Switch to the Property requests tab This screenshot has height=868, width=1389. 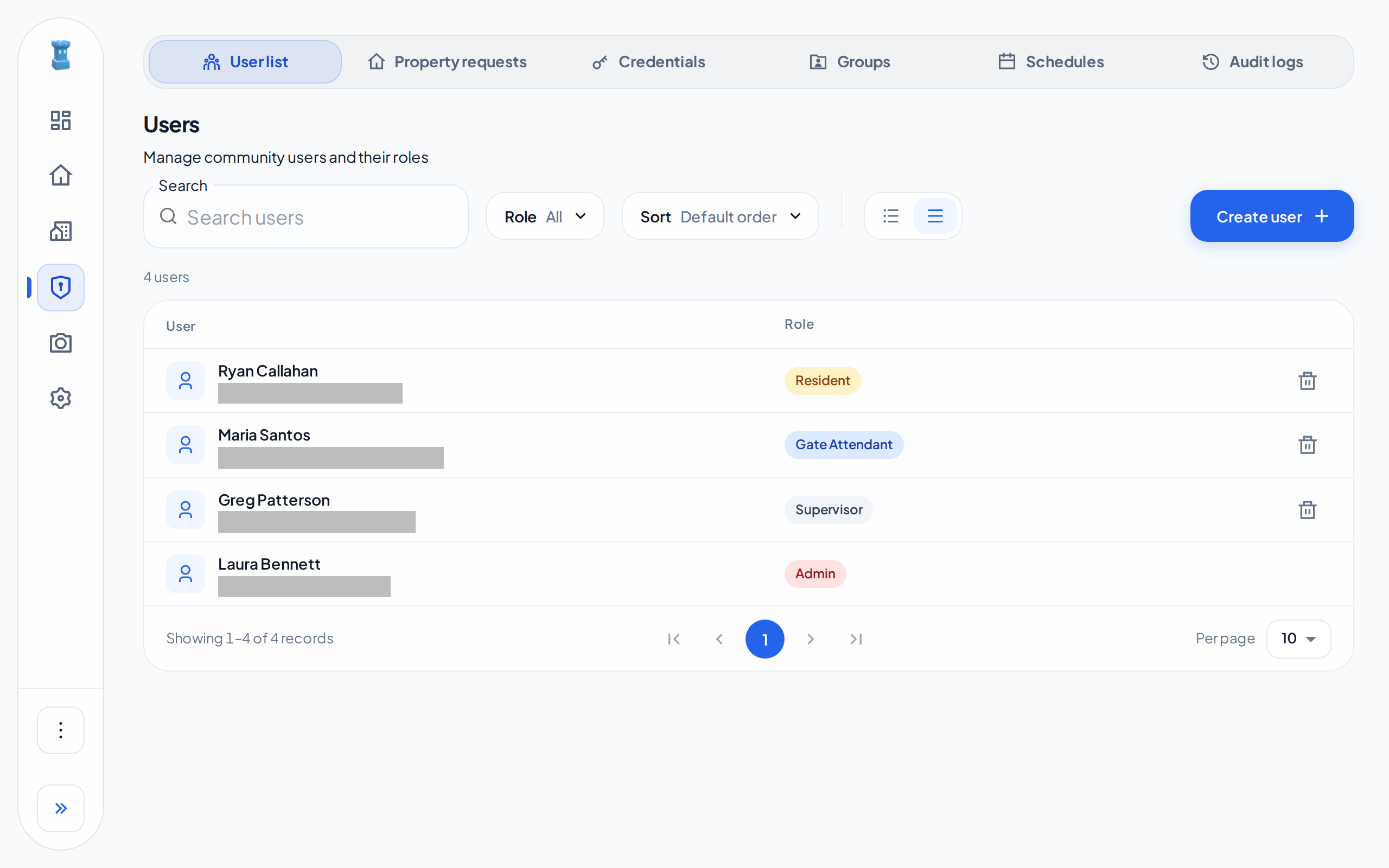(x=447, y=61)
